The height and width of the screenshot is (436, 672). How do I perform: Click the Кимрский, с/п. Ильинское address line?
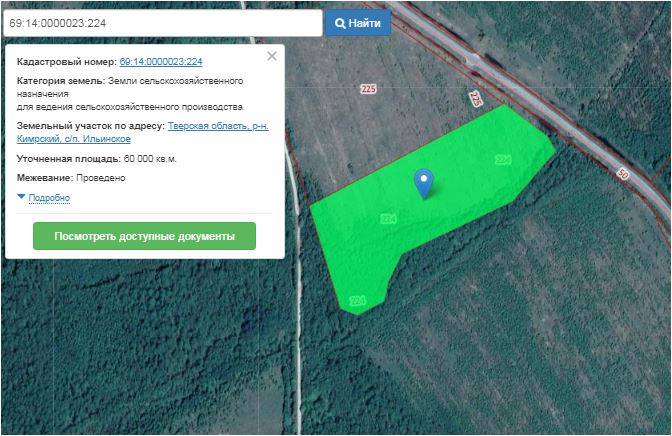point(74,139)
